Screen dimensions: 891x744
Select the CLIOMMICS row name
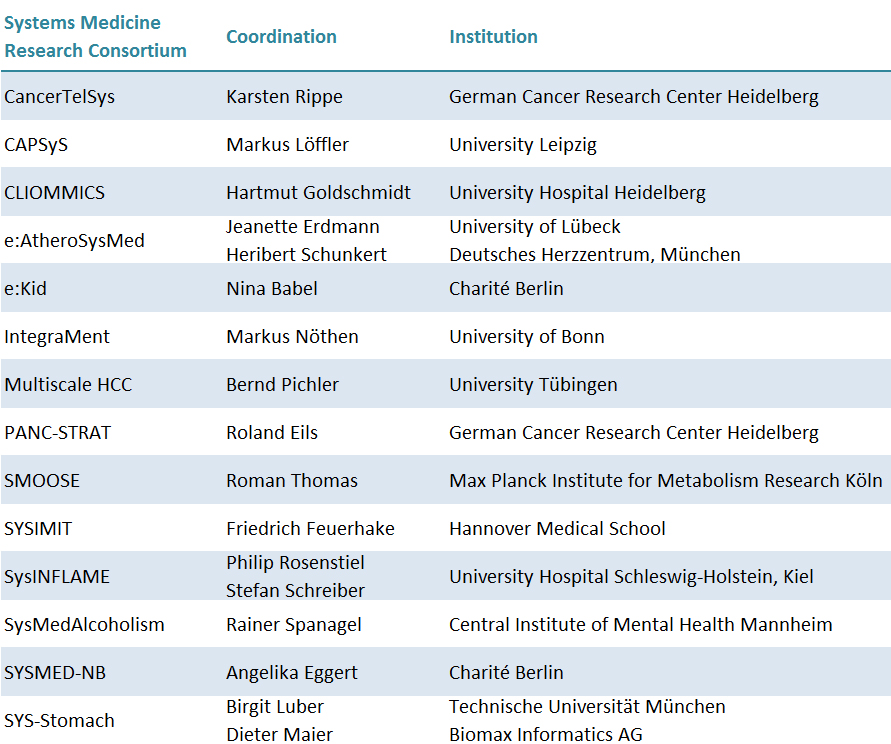pos(55,193)
